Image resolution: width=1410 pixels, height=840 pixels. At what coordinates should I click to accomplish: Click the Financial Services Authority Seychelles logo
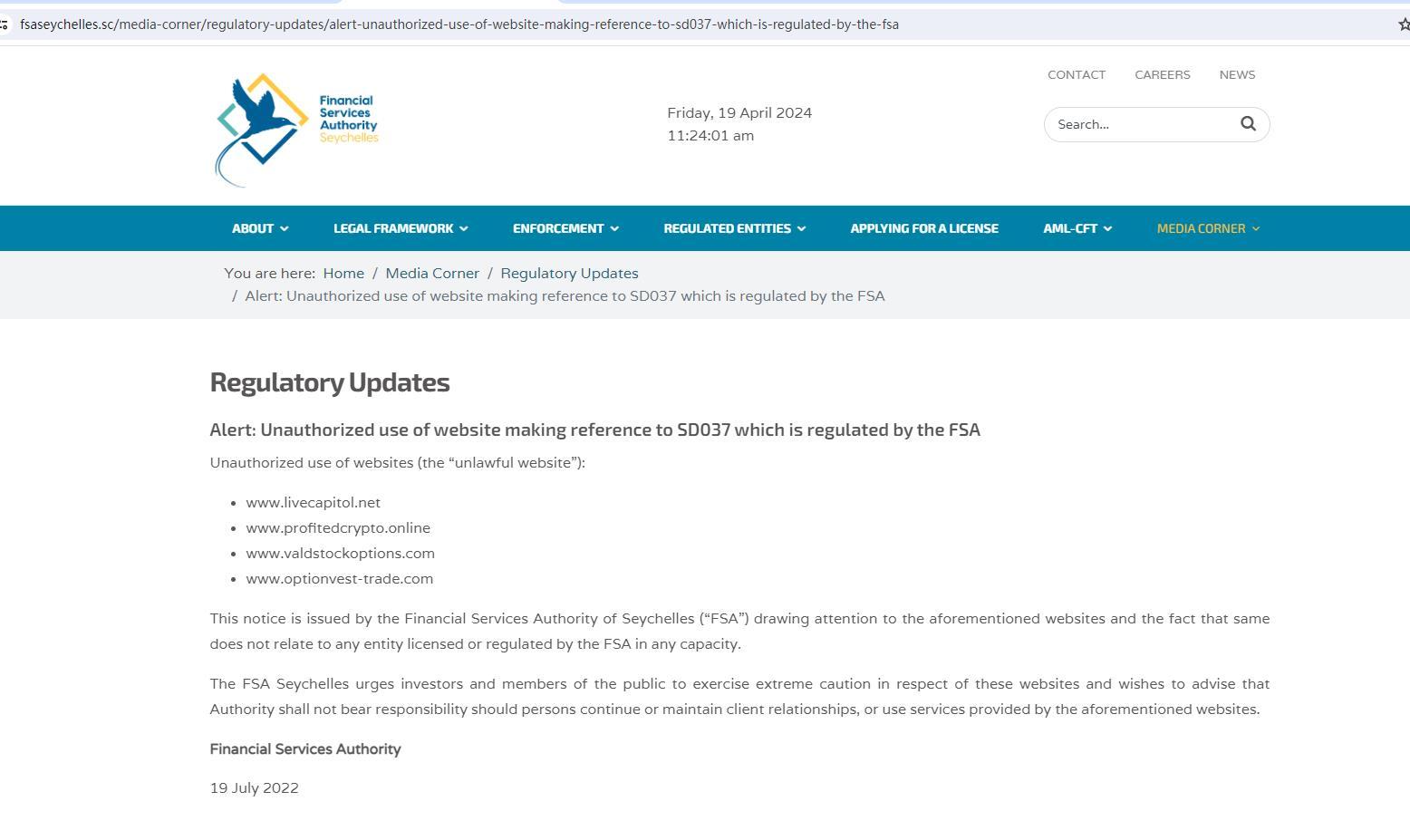click(x=297, y=129)
